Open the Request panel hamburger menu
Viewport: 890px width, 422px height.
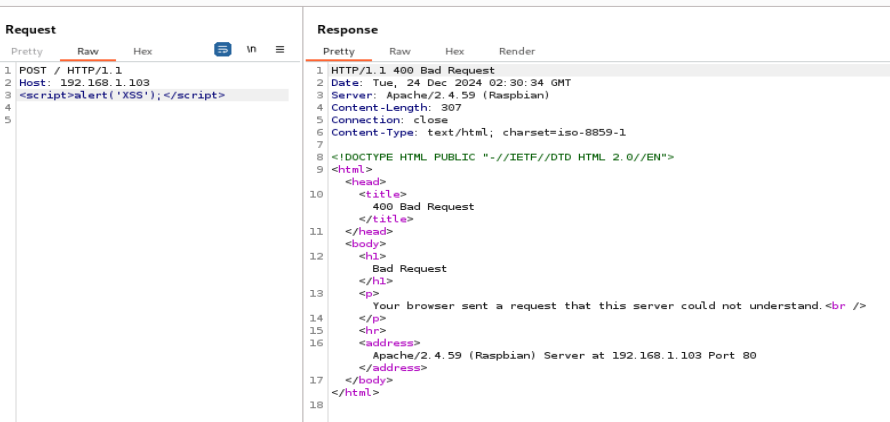pos(280,49)
